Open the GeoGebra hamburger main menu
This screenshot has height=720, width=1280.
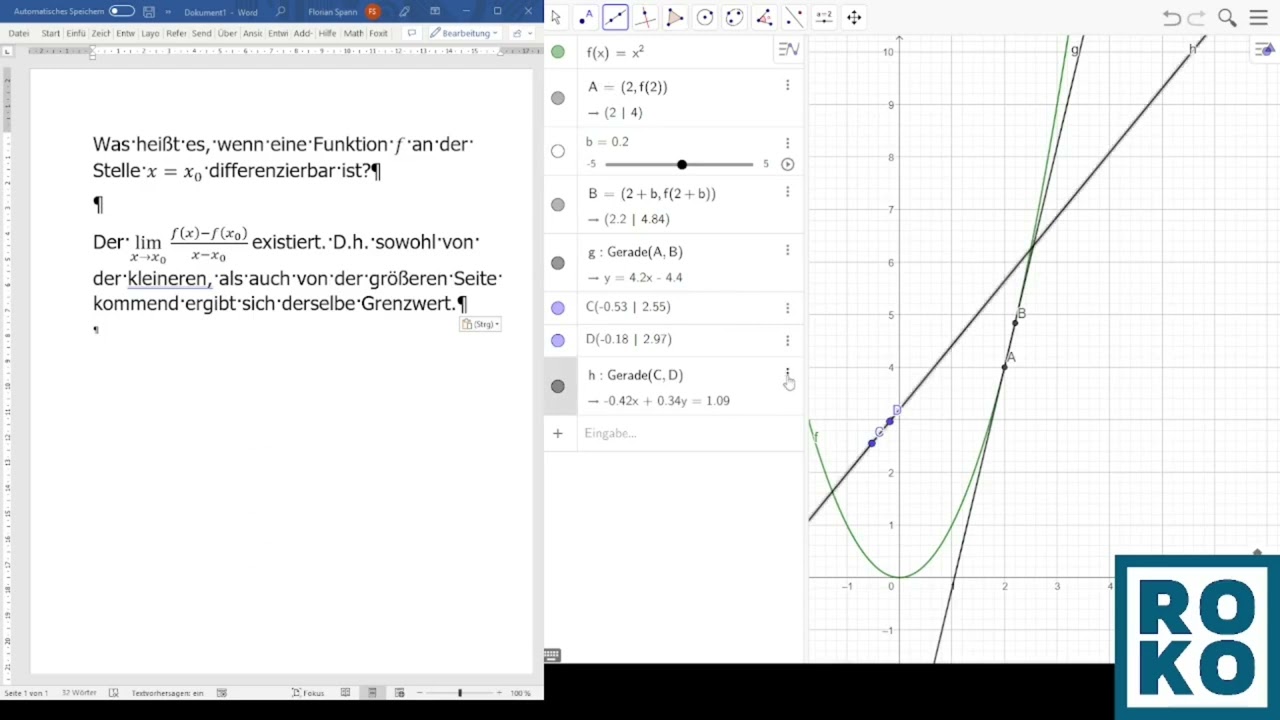(1259, 18)
